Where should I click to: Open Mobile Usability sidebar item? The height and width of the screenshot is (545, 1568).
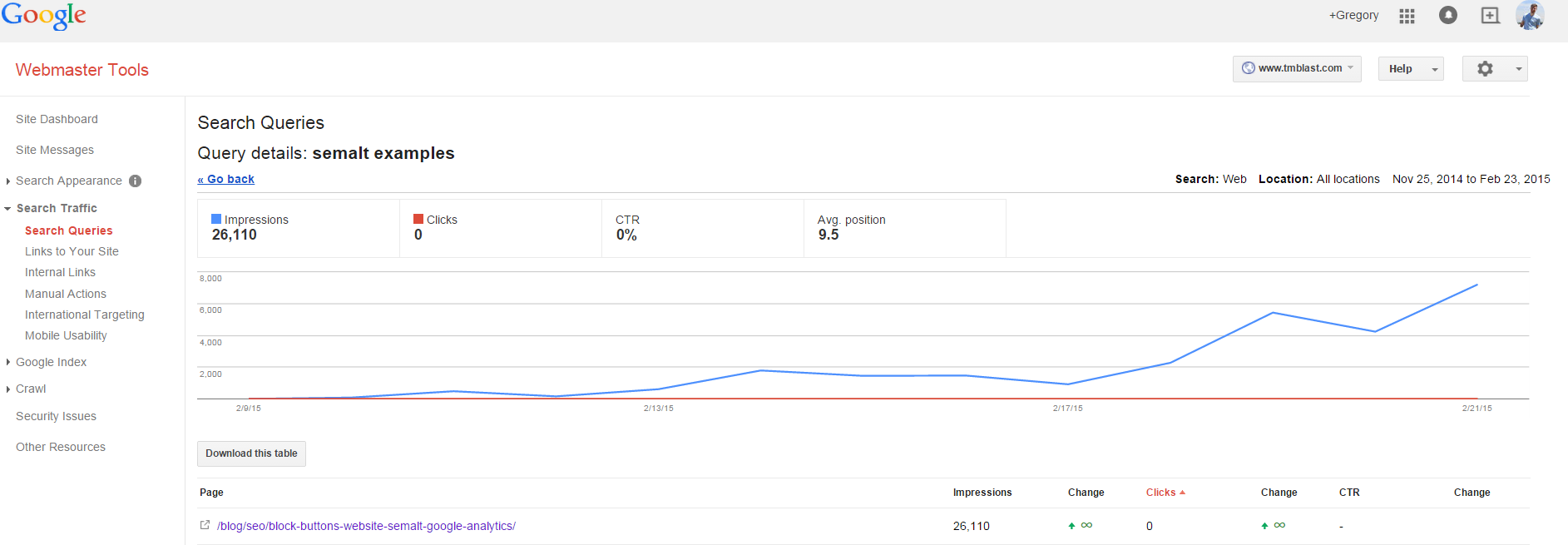[66, 335]
